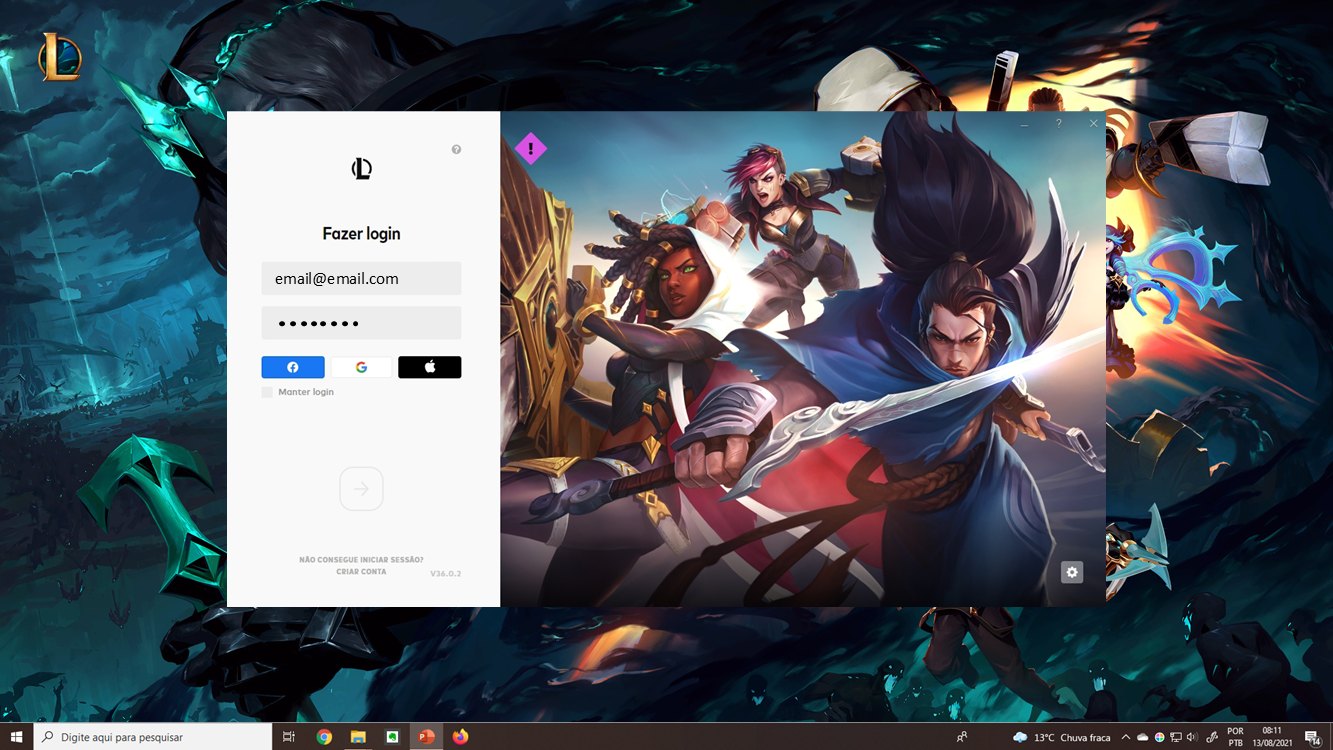This screenshot has height=750, width=1333.
Task: Open Chrome from the taskbar
Action: [x=324, y=737]
